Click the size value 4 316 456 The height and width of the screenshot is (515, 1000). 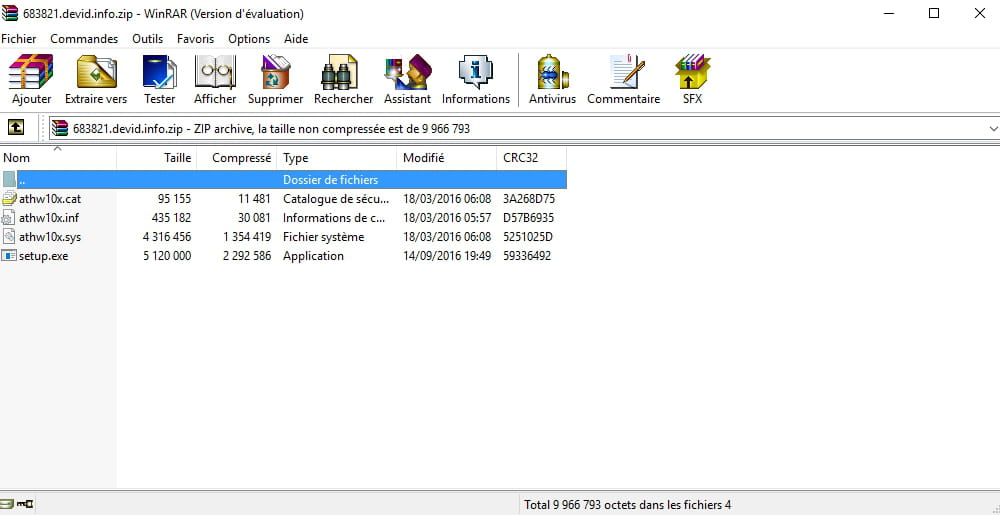point(167,237)
